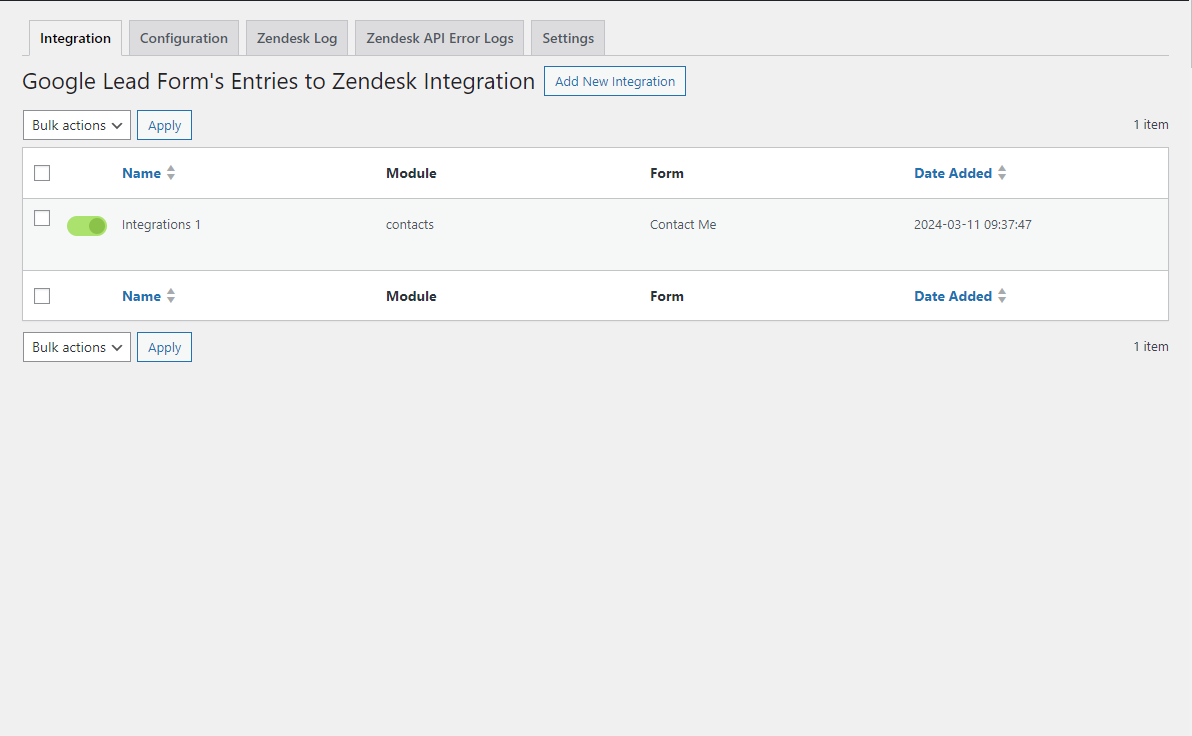1192x736 pixels.
Task: View the Zendesk API Error Logs tab
Action: 439,38
